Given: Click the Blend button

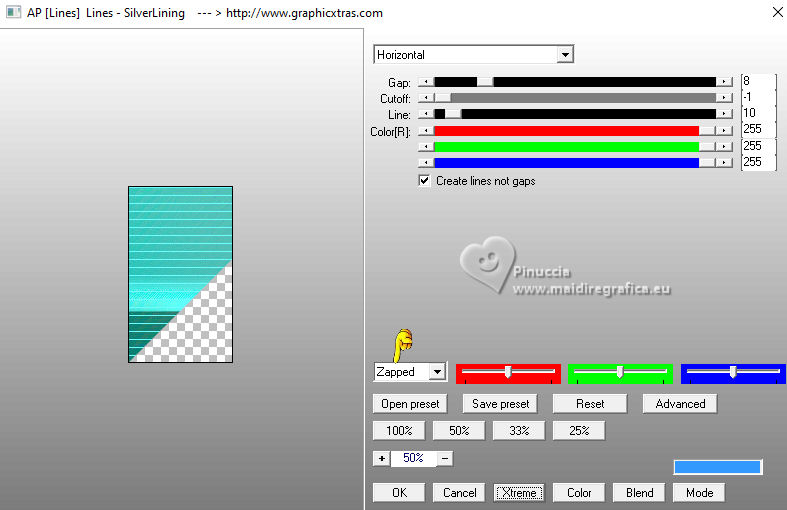Looking at the screenshot, I should [639, 493].
